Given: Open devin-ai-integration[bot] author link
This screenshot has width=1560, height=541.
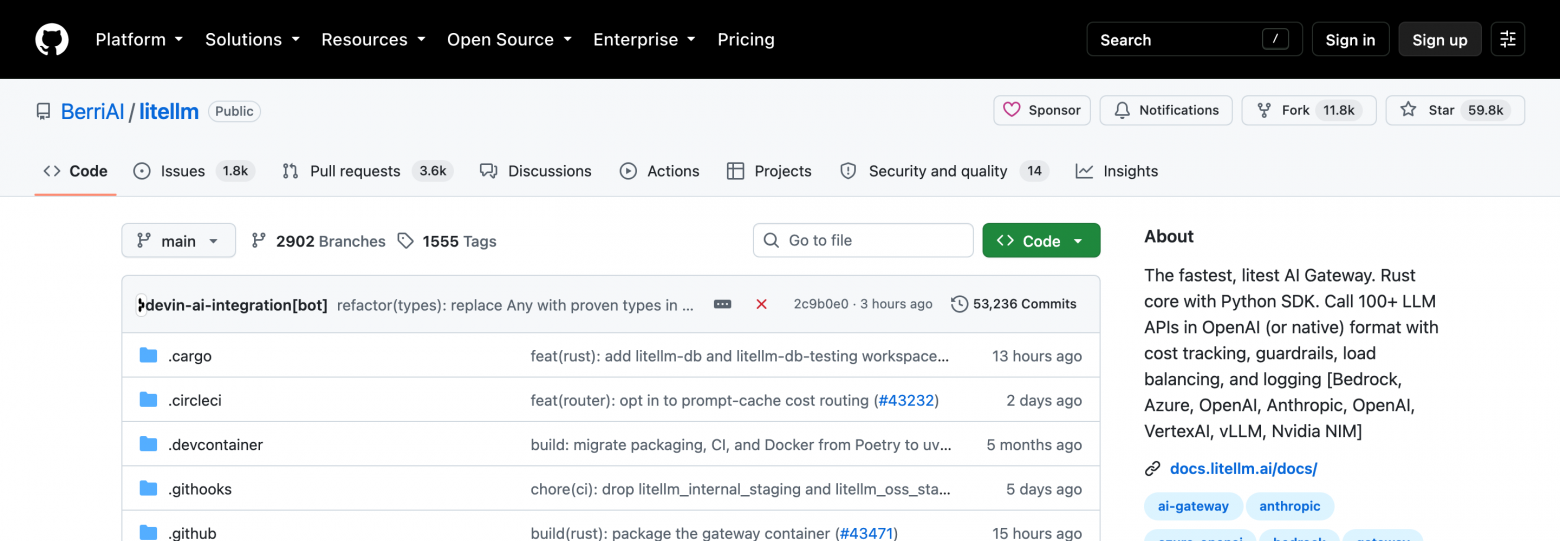Looking at the screenshot, I should click(237, 305).
